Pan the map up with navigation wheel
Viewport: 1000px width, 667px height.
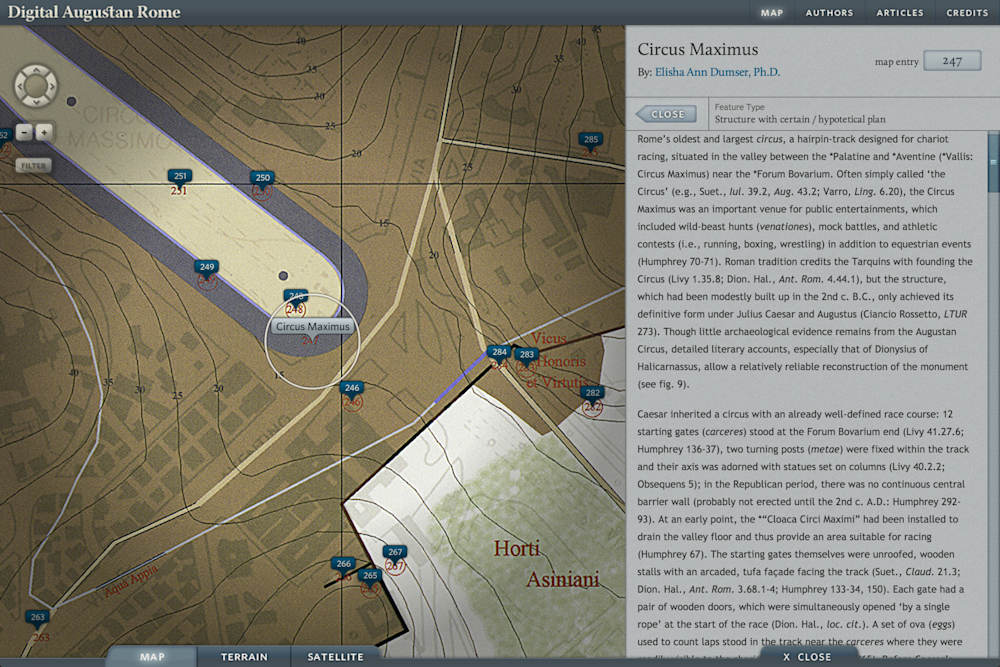(36, 70)
